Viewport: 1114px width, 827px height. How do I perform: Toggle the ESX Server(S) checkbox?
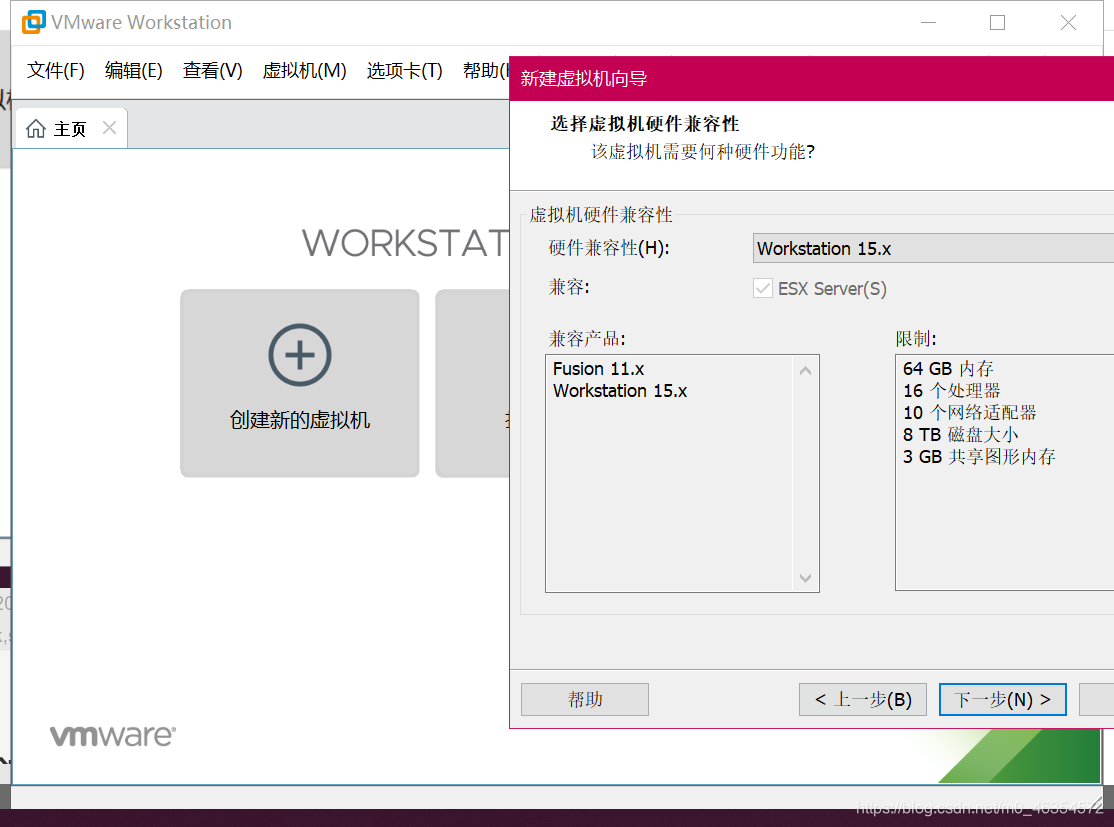[x=763, y=288]
